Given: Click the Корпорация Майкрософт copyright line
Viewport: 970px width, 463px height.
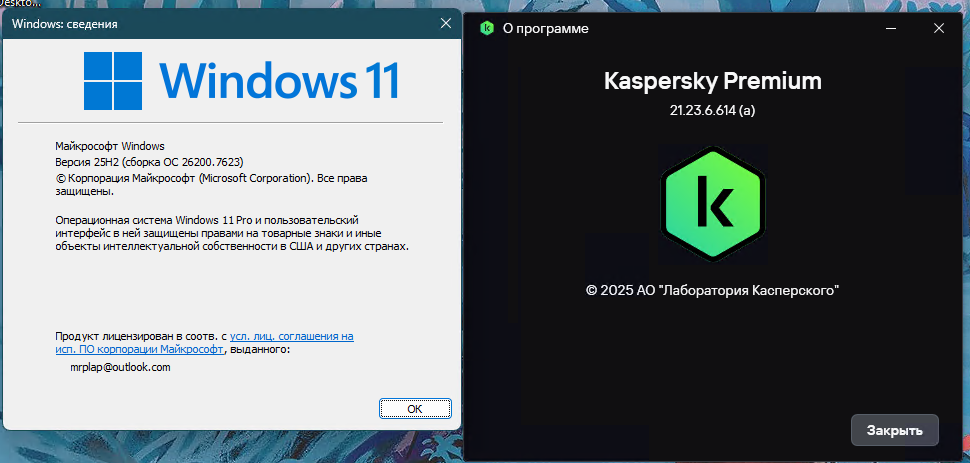Looking at the screenshot, I should click(211, 184).
